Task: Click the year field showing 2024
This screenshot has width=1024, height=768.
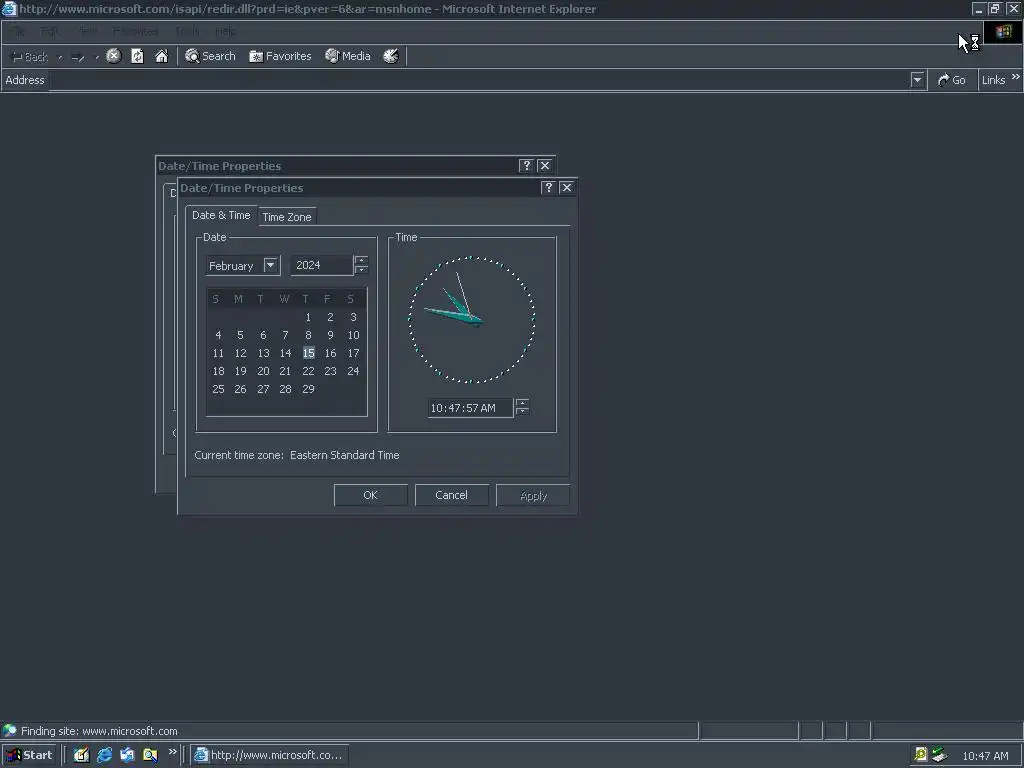Action: coord(322,265)
